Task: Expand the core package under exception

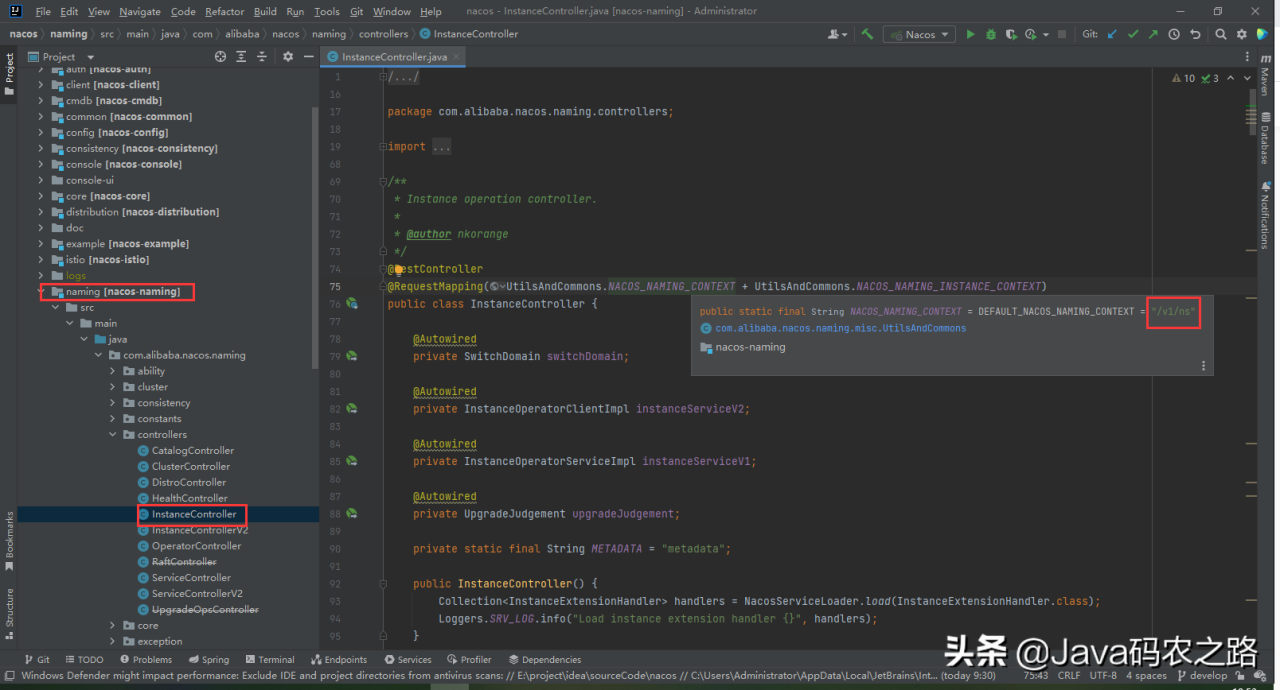Action: (x=113, y=626)
